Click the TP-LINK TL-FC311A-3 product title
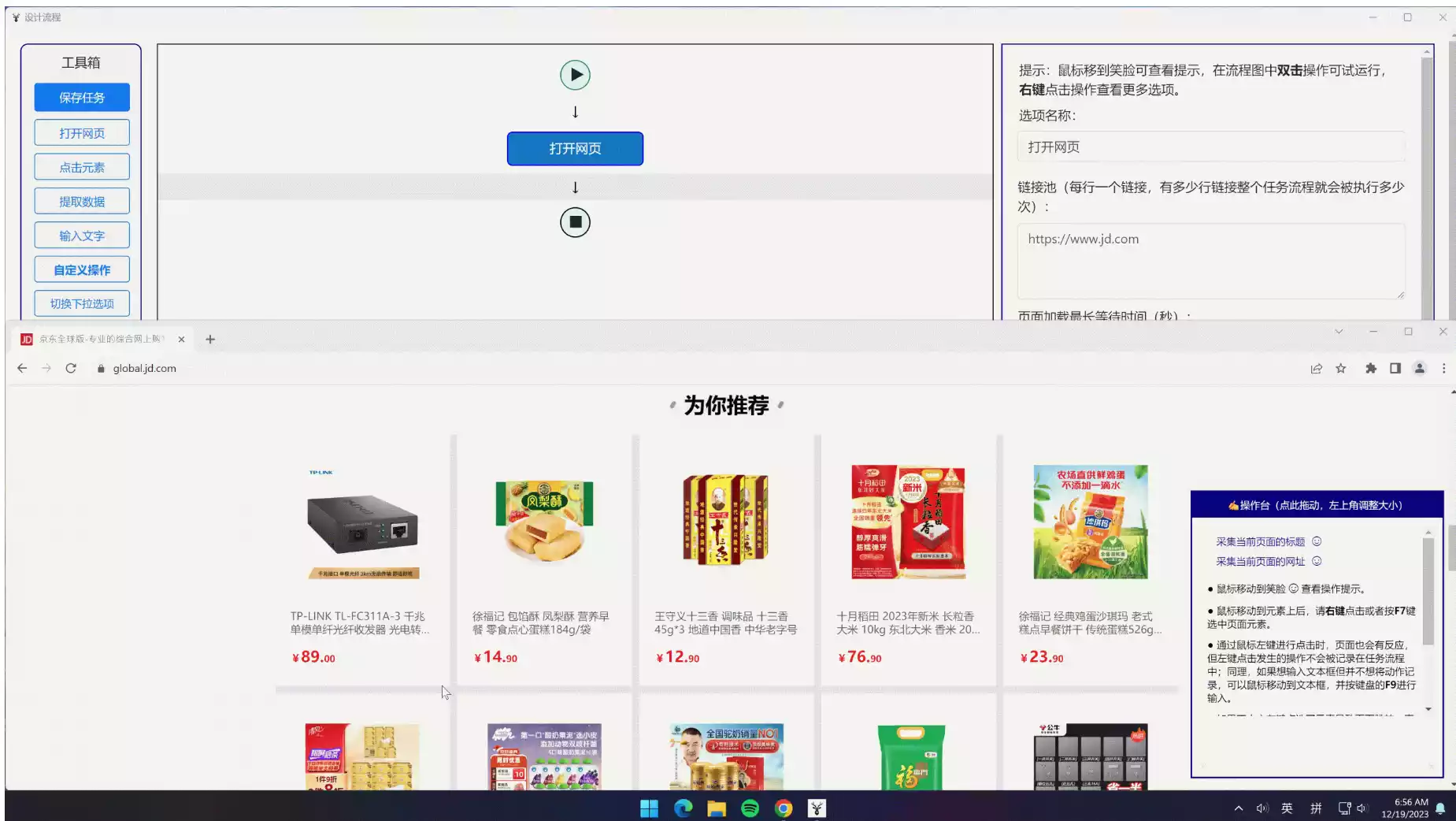The image size is (1456, 821). [x=360, y=622]
